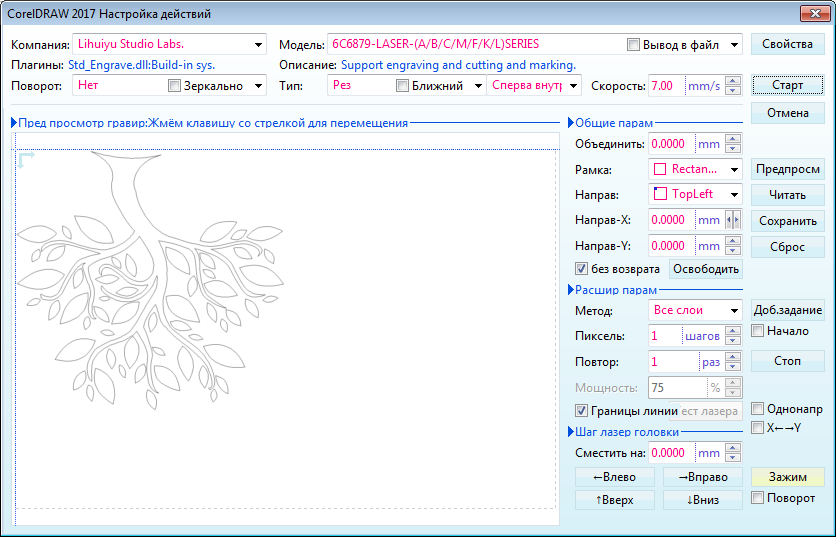836x537 pixels.
Task: Collapse the Общие парам section
Action: click(571, 123)
